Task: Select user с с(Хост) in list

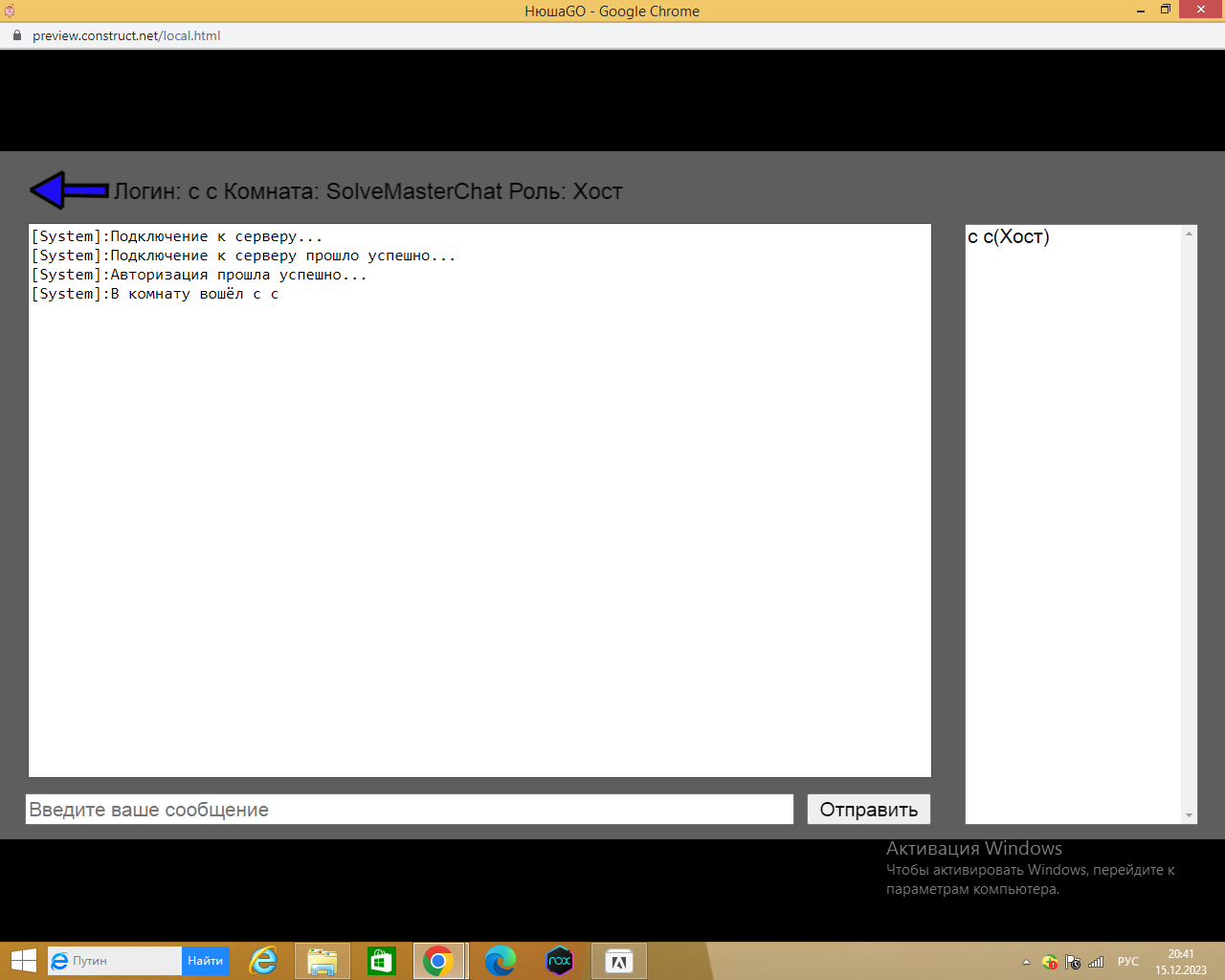Action: [1009, 236]
